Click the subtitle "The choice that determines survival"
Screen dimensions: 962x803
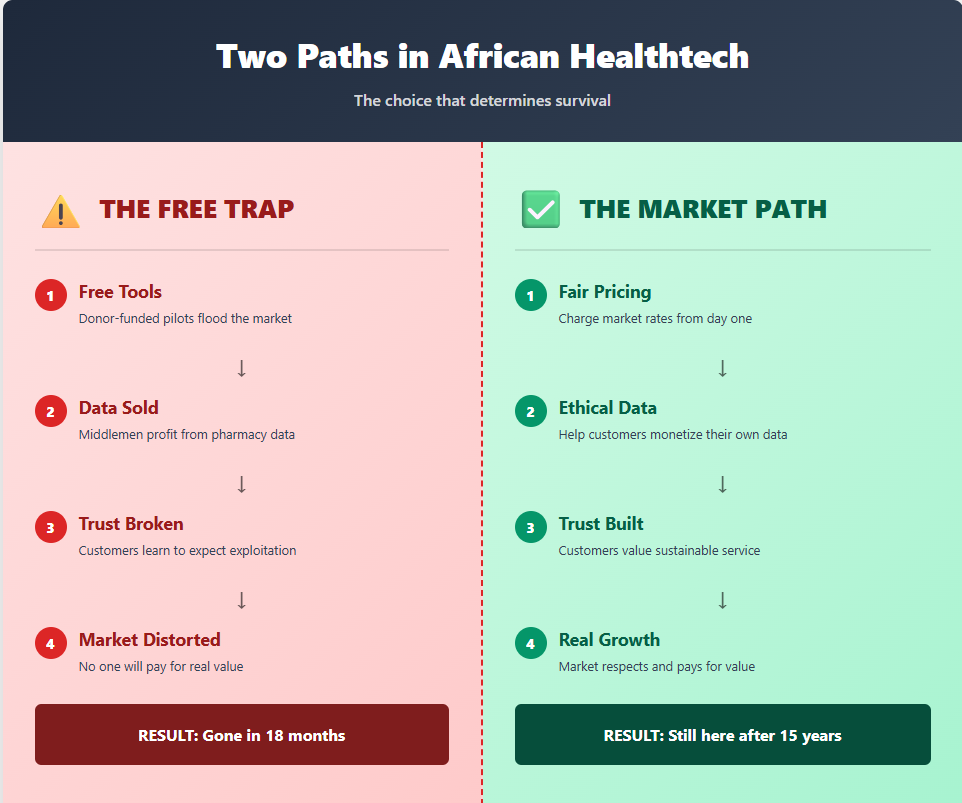pyautogui.click(x=482, y=101)
